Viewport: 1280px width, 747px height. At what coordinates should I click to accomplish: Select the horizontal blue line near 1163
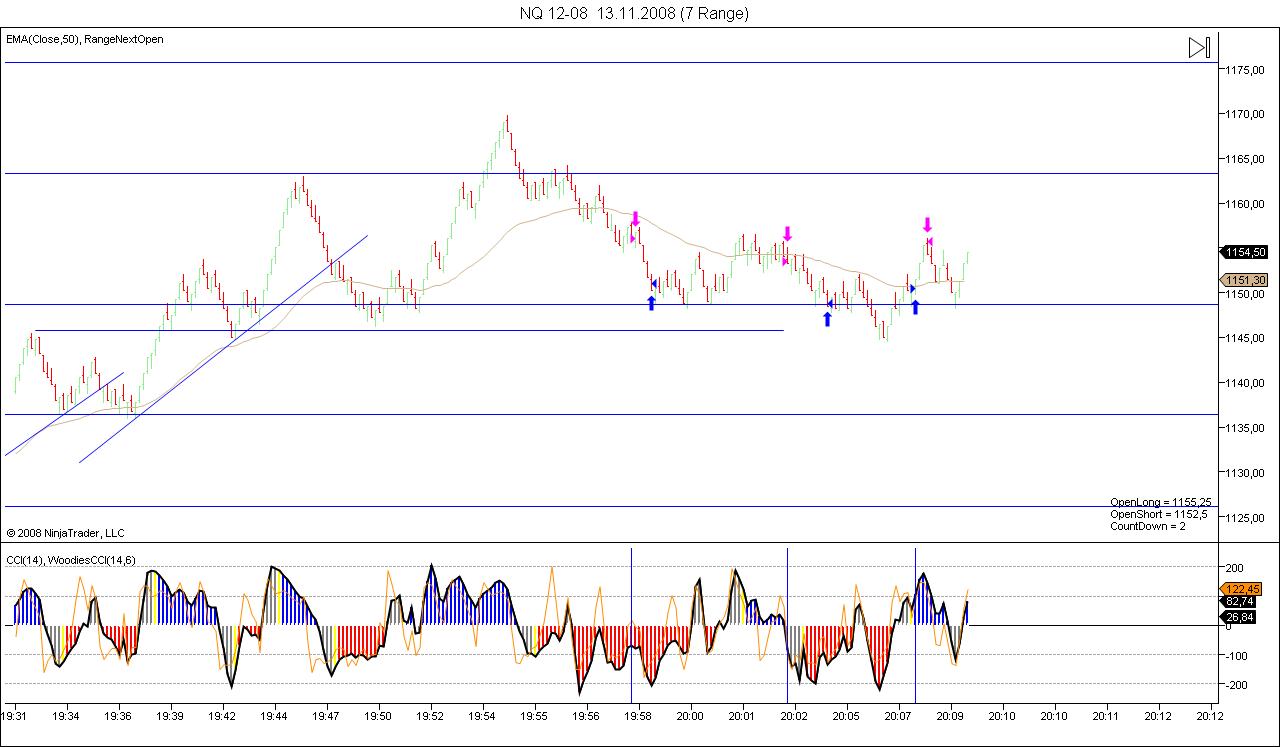611,173
